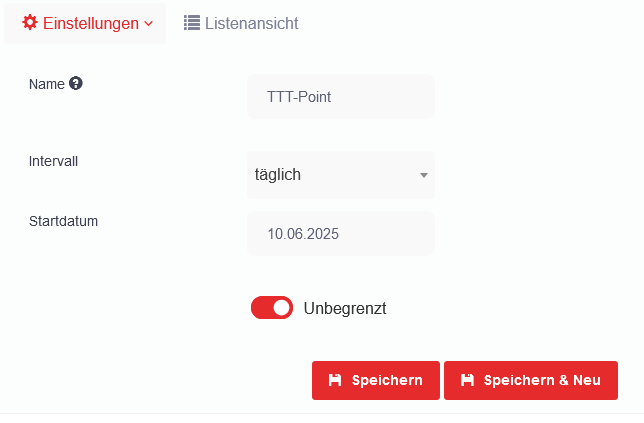Screen dimensions: 644x423
Task: Disable the Unbegrenzt toggle switch
Action: 271,308
